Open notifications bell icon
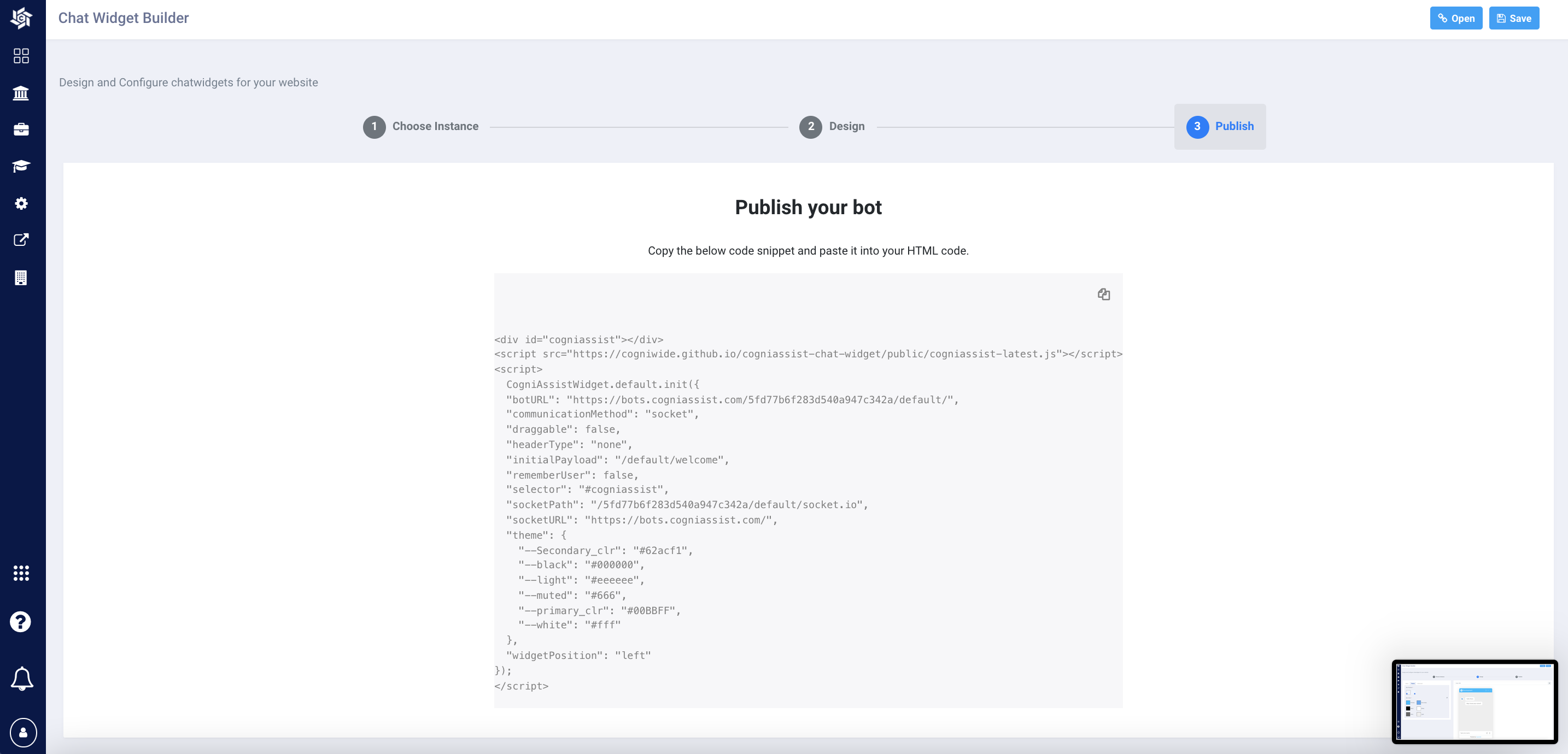This screenshot has height=754, width=1568. point(22,678)
